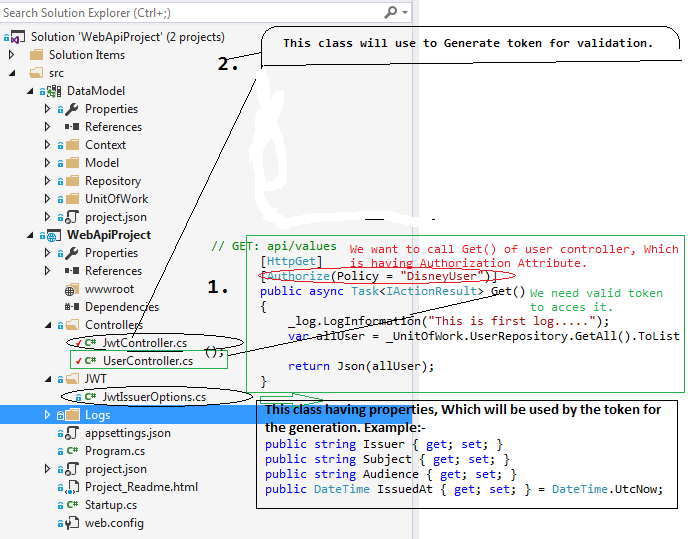Screen dimensions: 694x539
Task: Collapse the DataModel project node
Action: click(30, 91)
